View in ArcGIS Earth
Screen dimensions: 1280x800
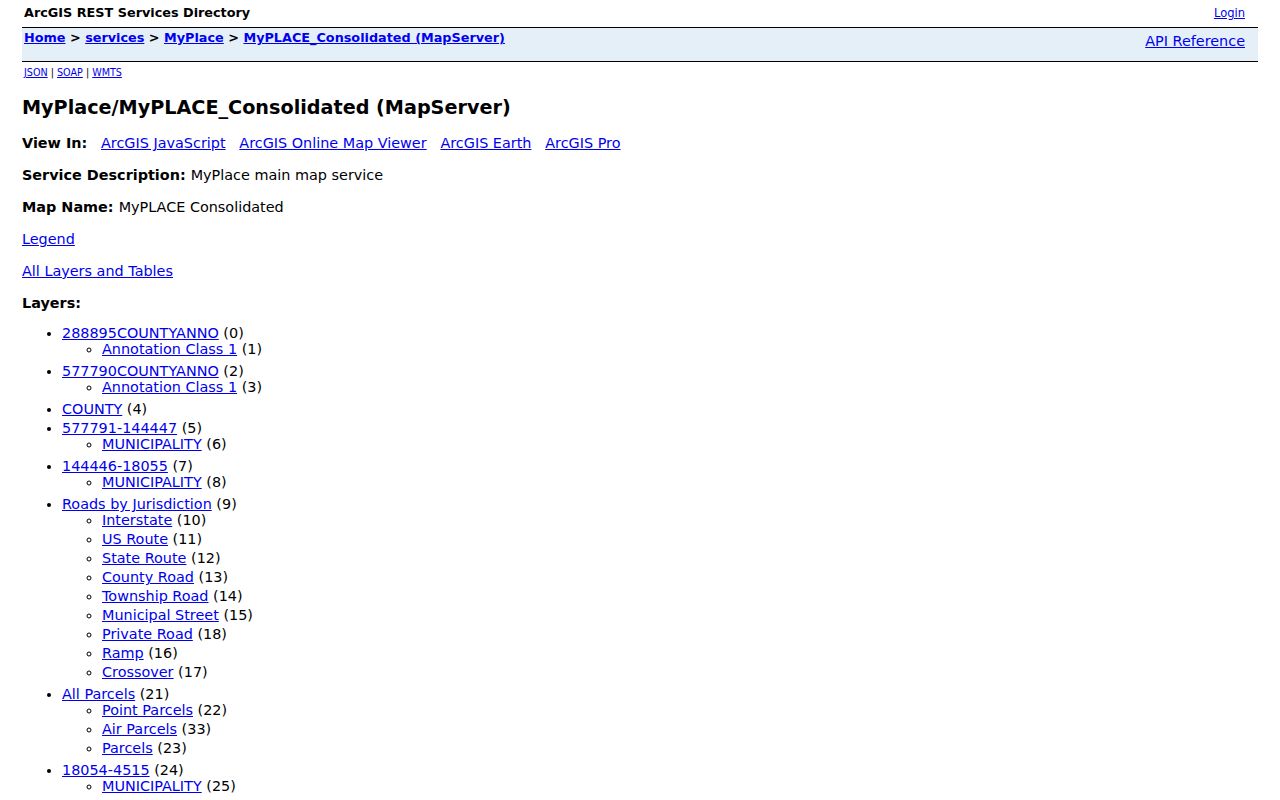point(486,143)
